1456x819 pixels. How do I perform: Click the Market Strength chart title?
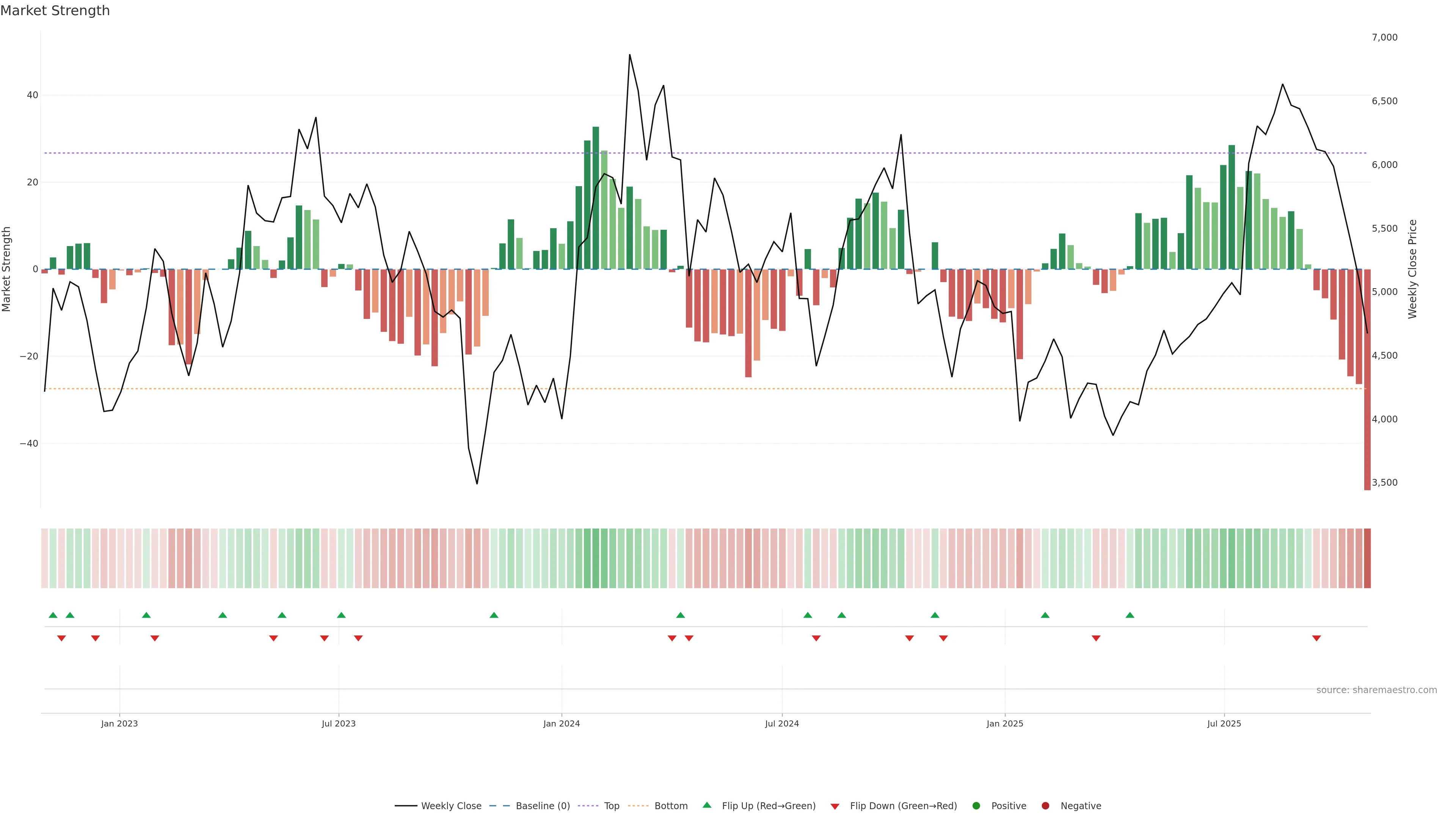(55, 11)
